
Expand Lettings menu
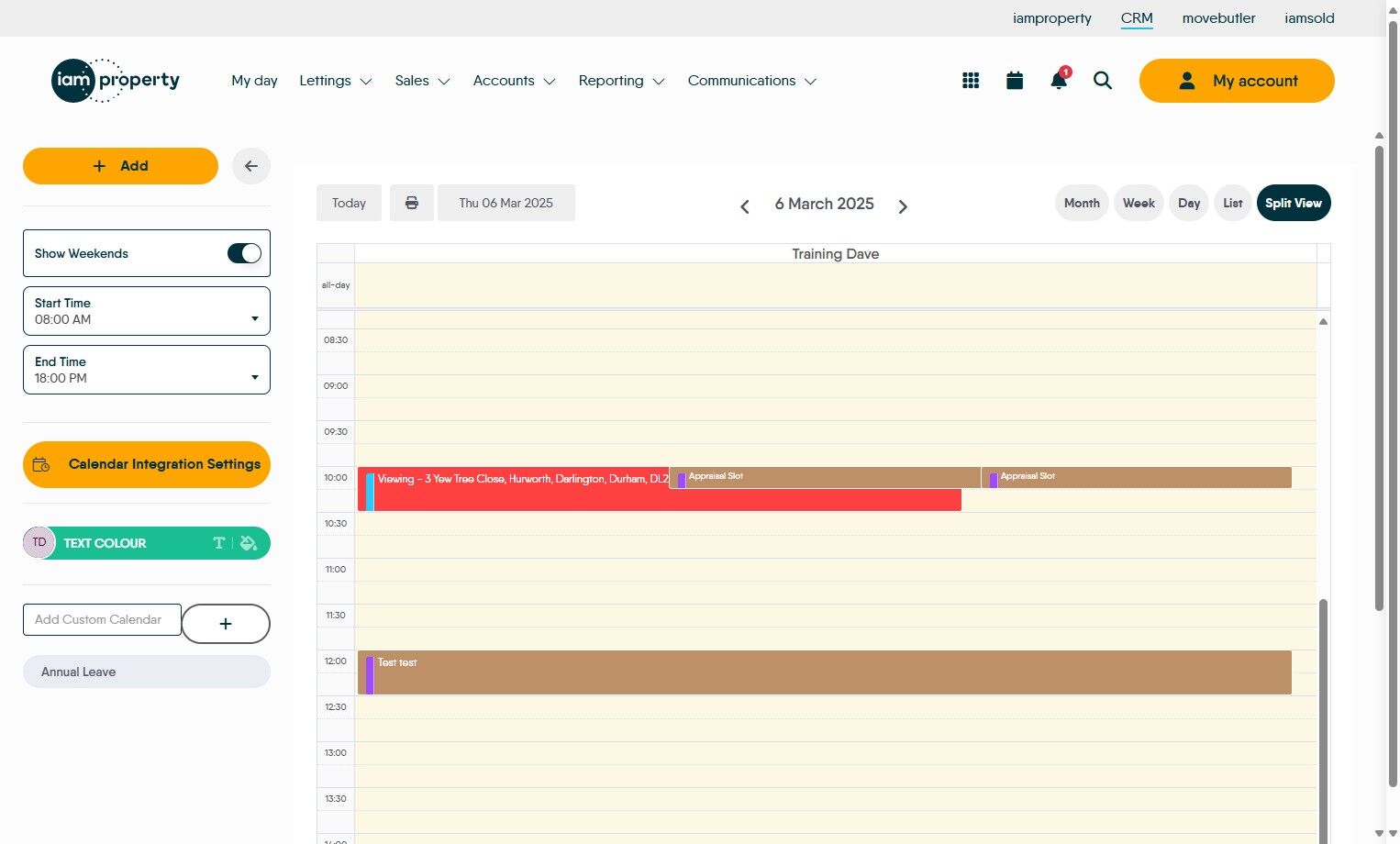point(336,81)
